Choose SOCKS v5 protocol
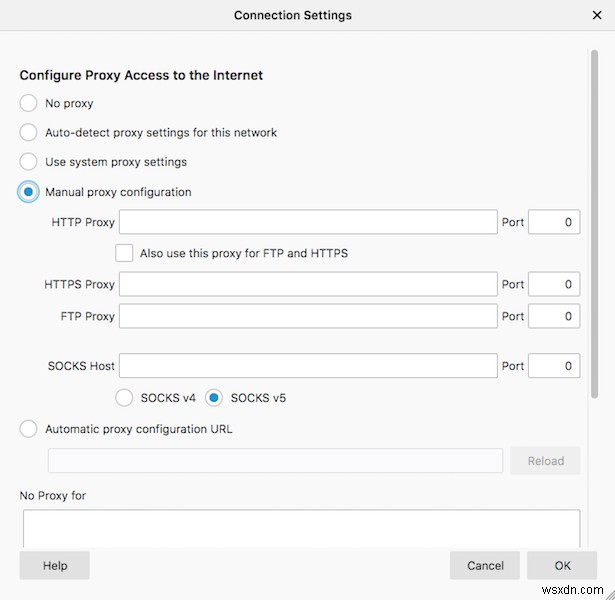 (214, 398)
